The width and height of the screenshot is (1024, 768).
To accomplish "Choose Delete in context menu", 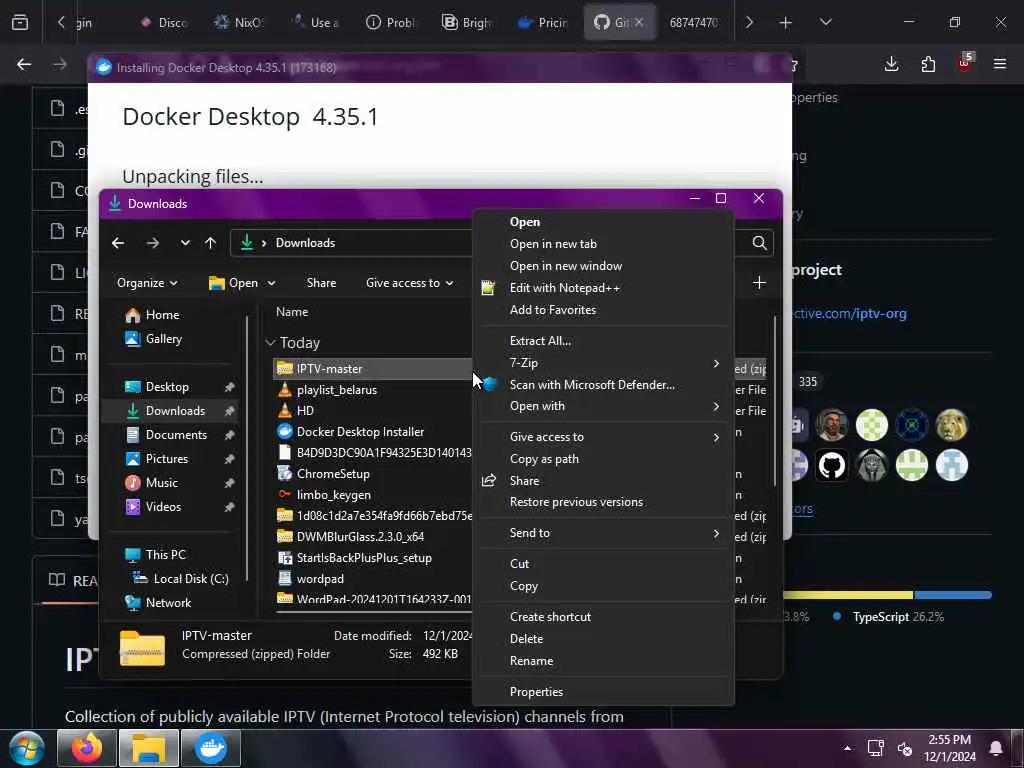I will 603,639.
